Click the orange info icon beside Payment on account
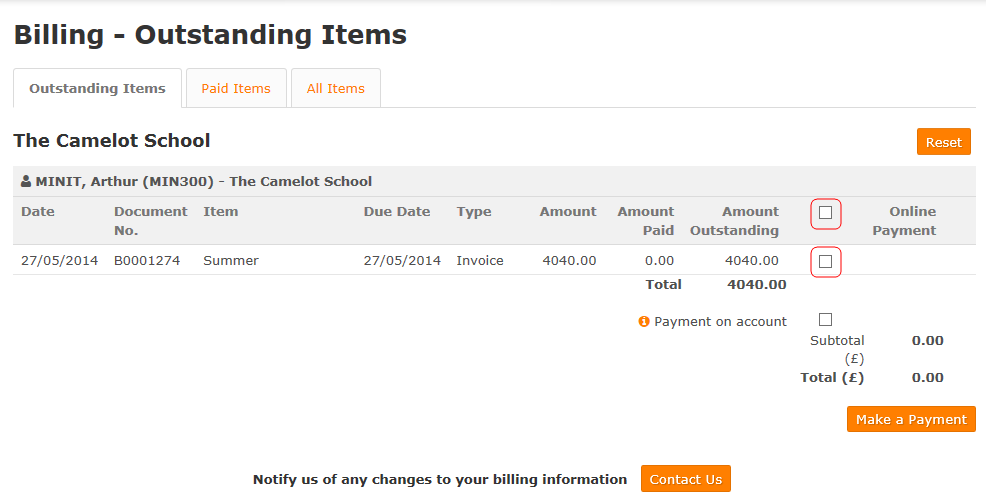The height and width of the screenshot is (500, 986). coord(643,321)
